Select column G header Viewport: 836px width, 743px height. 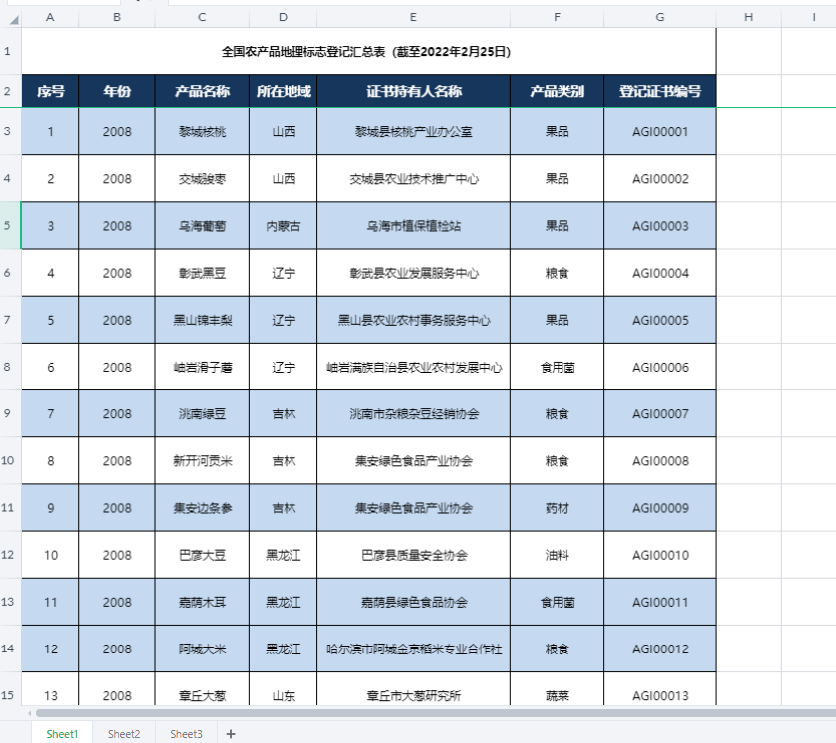point(660,17)
